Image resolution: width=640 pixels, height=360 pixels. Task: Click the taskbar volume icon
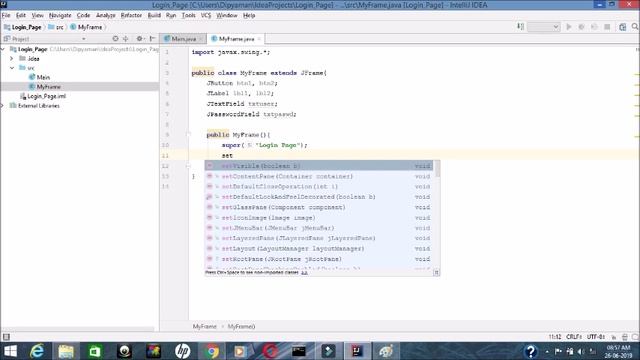581,351
